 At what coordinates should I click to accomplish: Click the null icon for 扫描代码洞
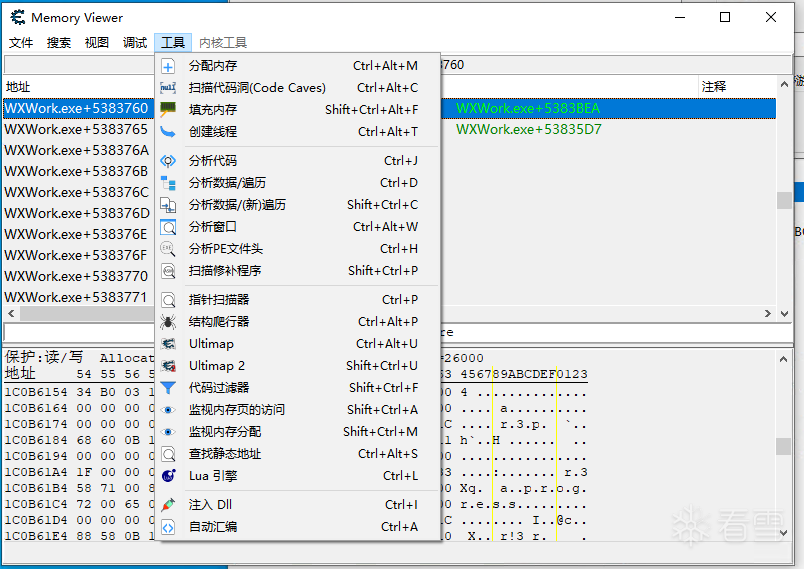pos(168,88)
